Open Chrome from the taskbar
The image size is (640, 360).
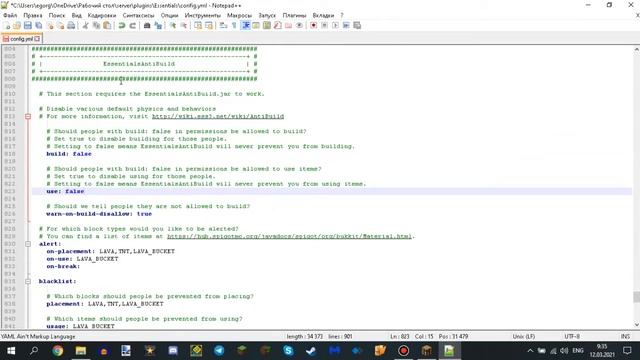(58, 351)
